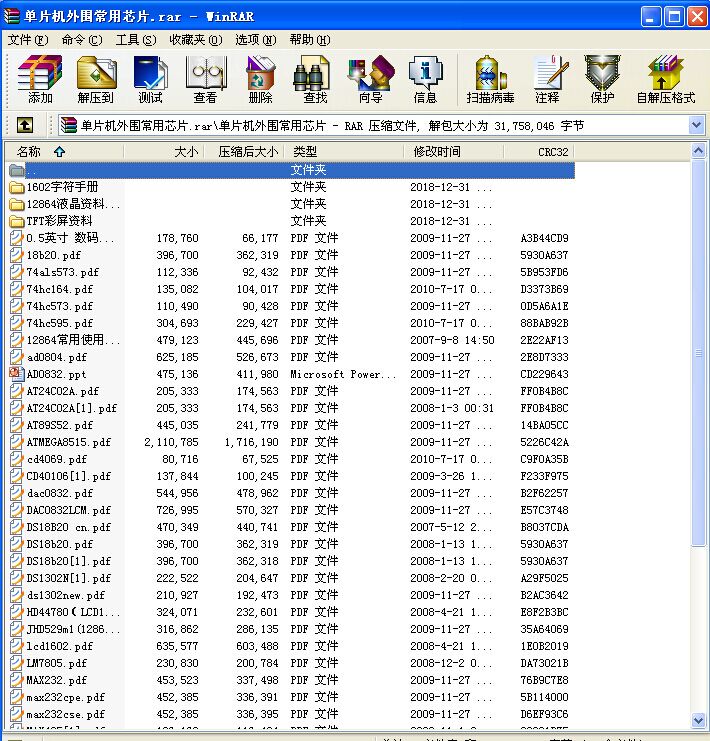Open the 收藏夹(O) menu
The height and width of the screenshot is (741, 710).
point(196,40)
